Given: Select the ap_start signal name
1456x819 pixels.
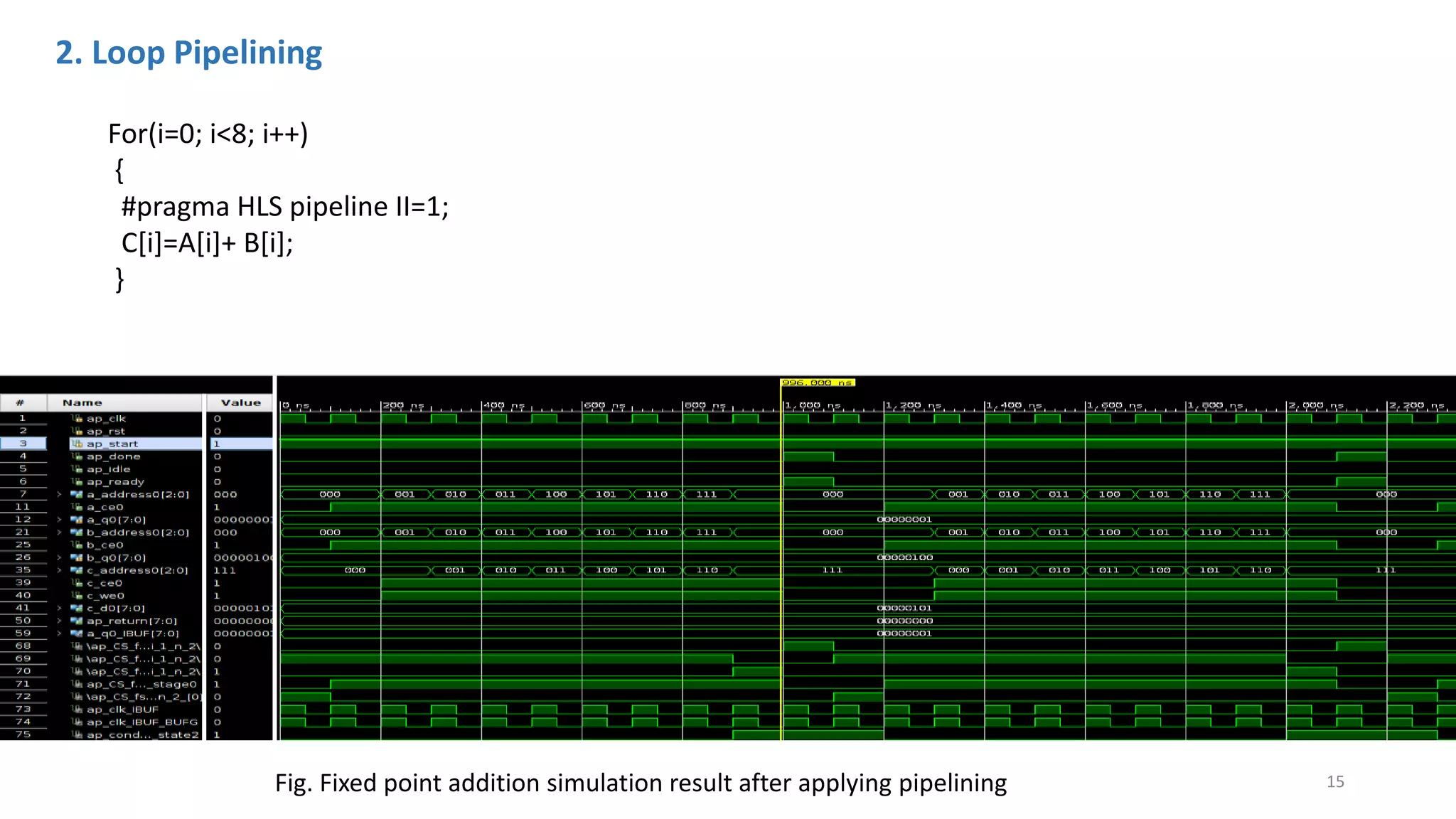Looking at the screenshot, I should click(x=112, y=444).
